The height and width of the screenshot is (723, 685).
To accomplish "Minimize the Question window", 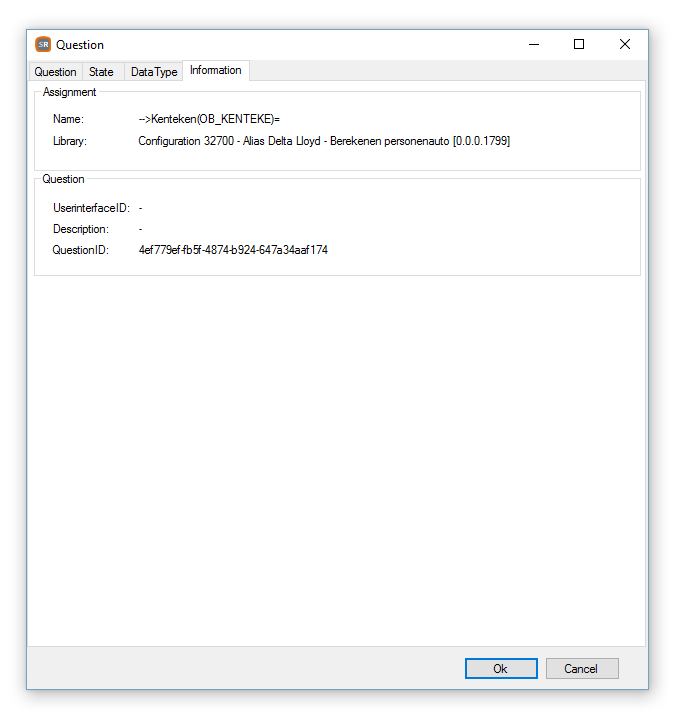I will click(x=534, y=44).
